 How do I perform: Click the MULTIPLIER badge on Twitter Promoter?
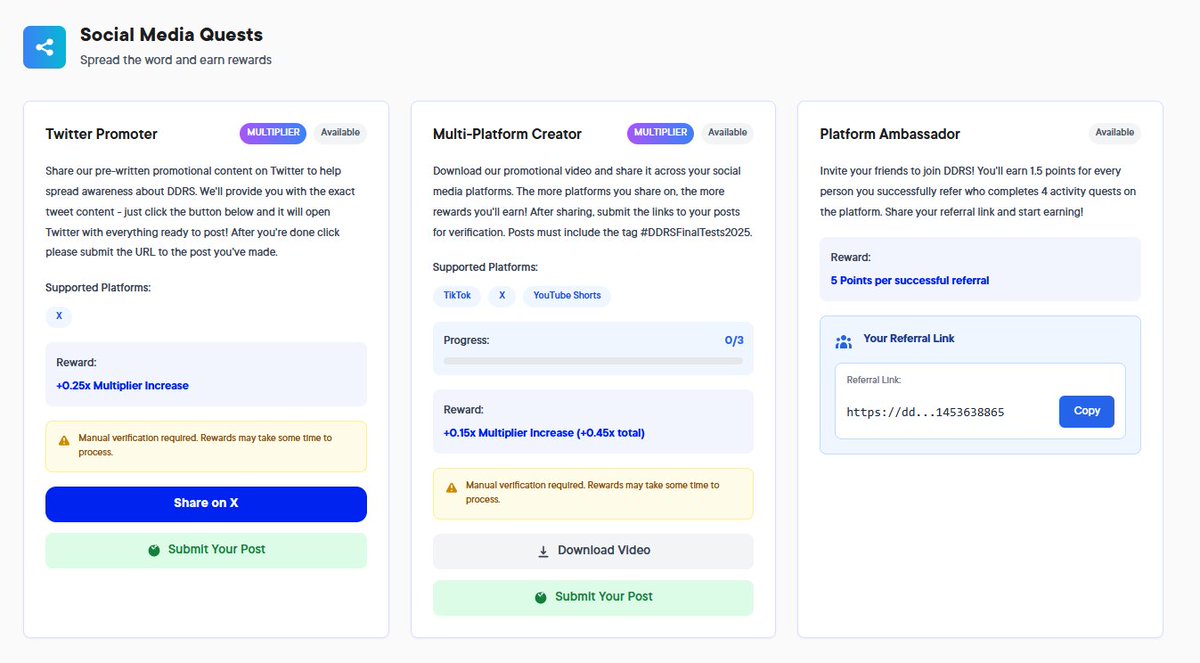click(x=273, y=133)
